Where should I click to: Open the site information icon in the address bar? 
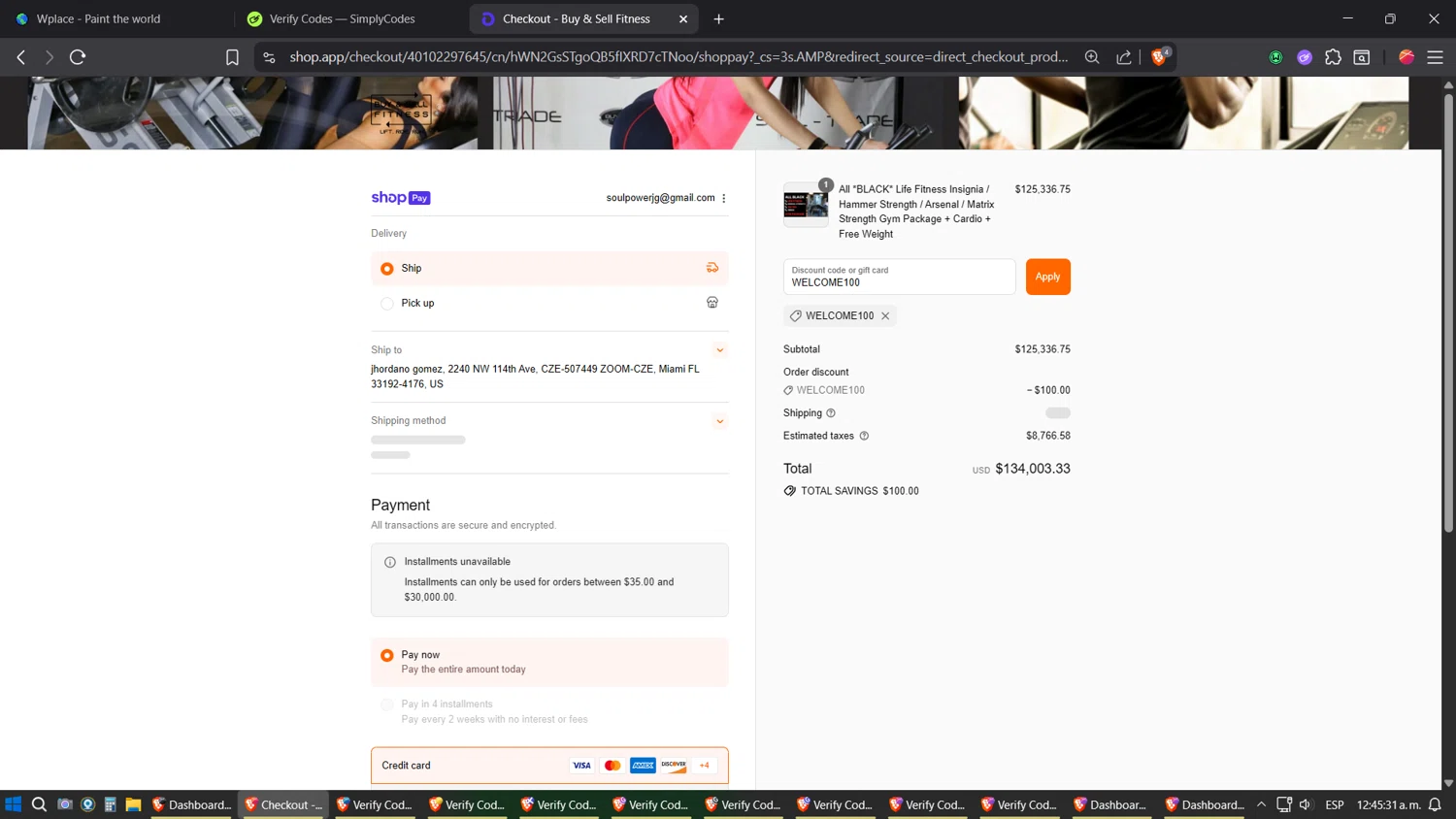pos(269,57)
